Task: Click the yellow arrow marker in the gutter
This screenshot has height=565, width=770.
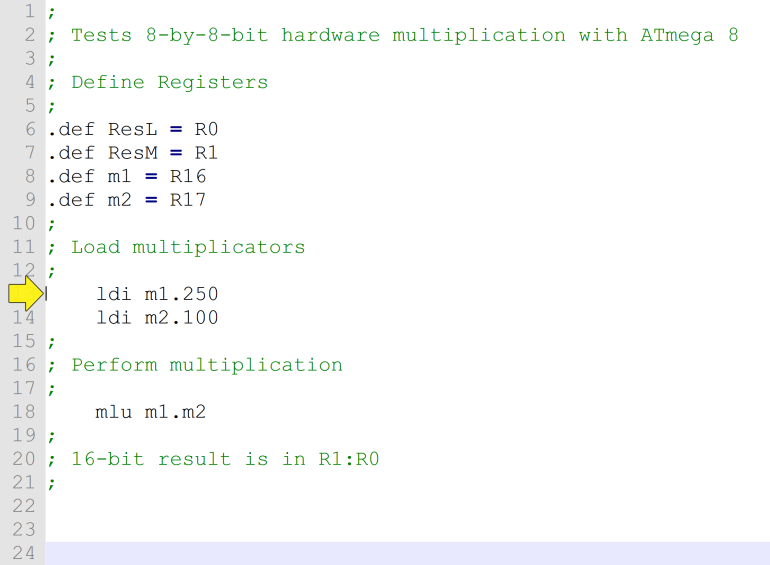Action: (24, 294)
